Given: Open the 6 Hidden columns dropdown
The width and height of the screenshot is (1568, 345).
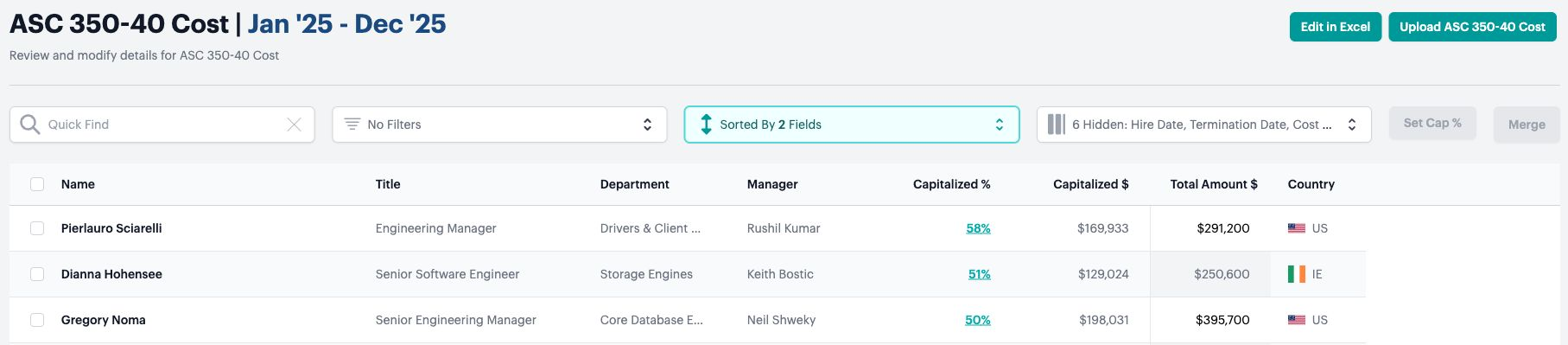Looking at the screenshot, I should pyautogui.click(x=1204, y=125).
